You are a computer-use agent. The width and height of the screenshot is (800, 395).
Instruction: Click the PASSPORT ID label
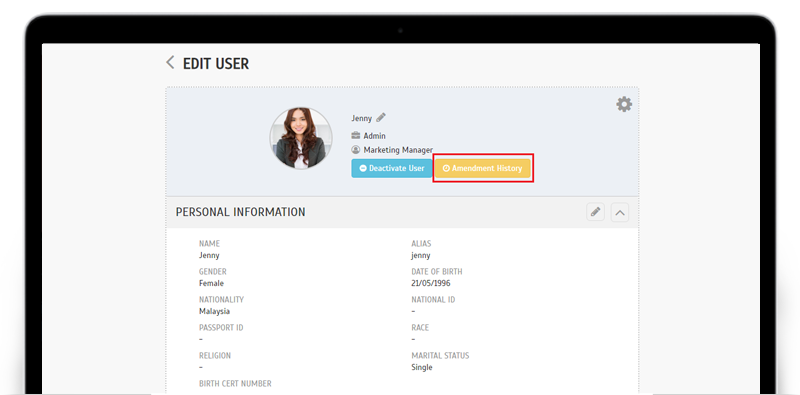point(221,328)
